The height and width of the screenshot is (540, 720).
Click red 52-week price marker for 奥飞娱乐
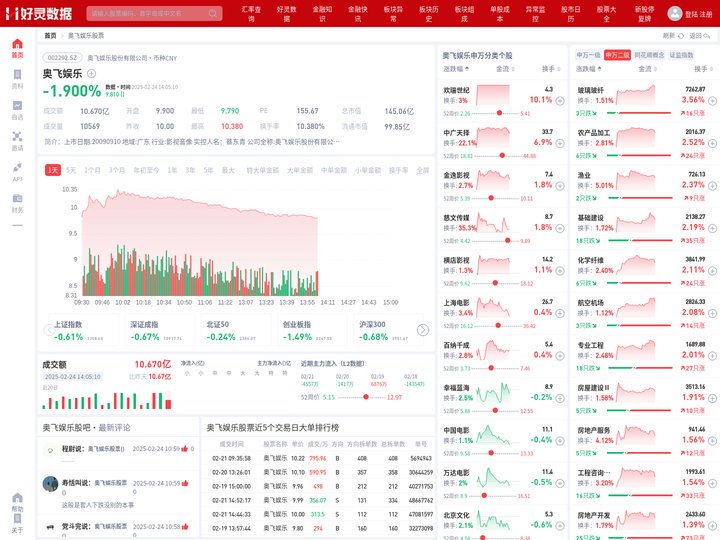click(x=366, y=397)
